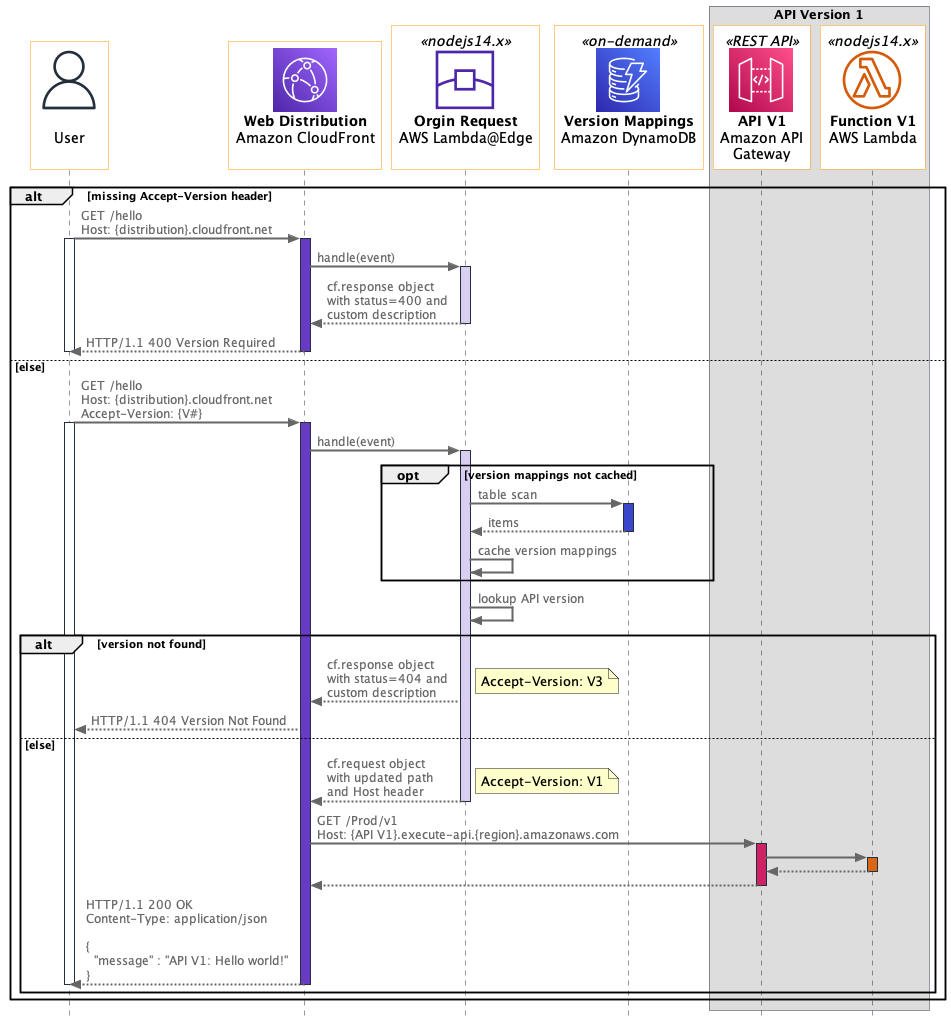Select the Amazon CloudFront Web Distribution icon

[305, 78]
